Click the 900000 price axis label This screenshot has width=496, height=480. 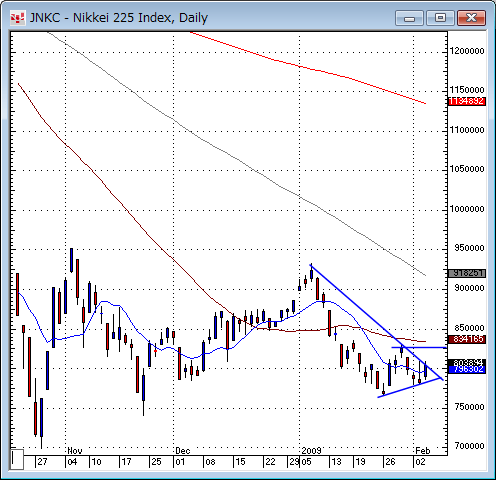[x=469, y=288]
